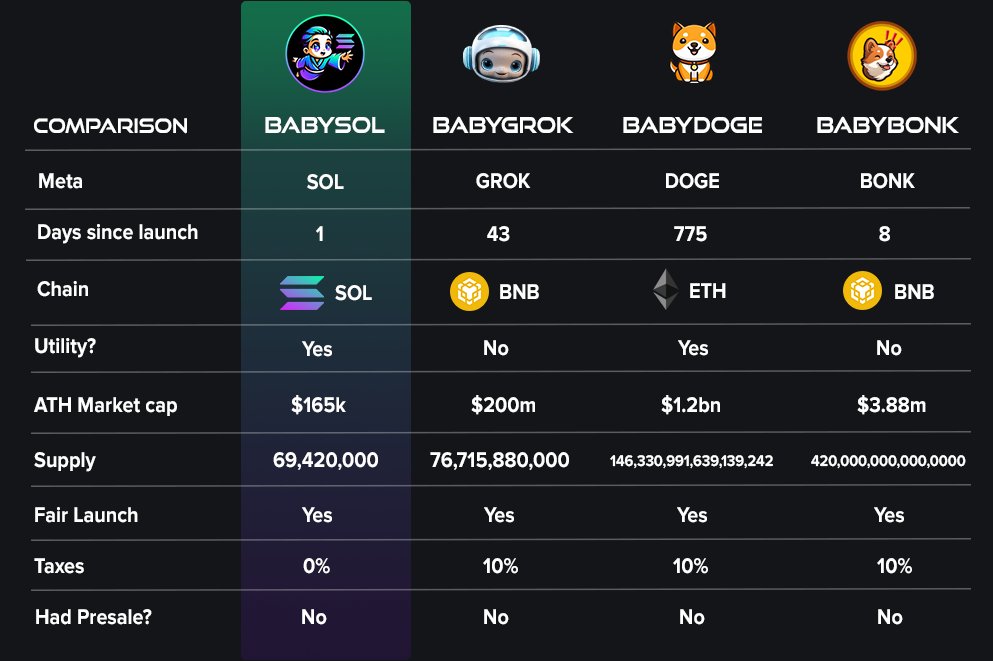This screenshot has height=661, width=993.
Task: Click the BABYSOL wizard mascot logo
Action: pos(325,54)
